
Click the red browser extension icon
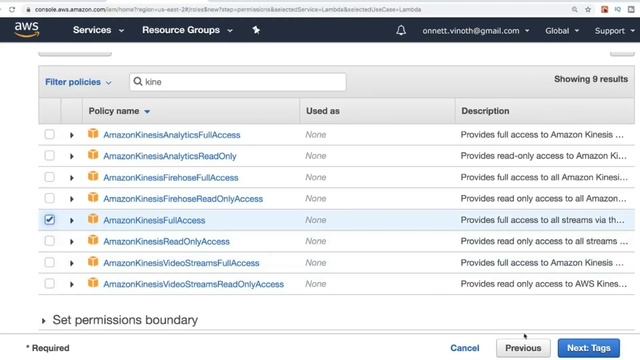point(604,9)
